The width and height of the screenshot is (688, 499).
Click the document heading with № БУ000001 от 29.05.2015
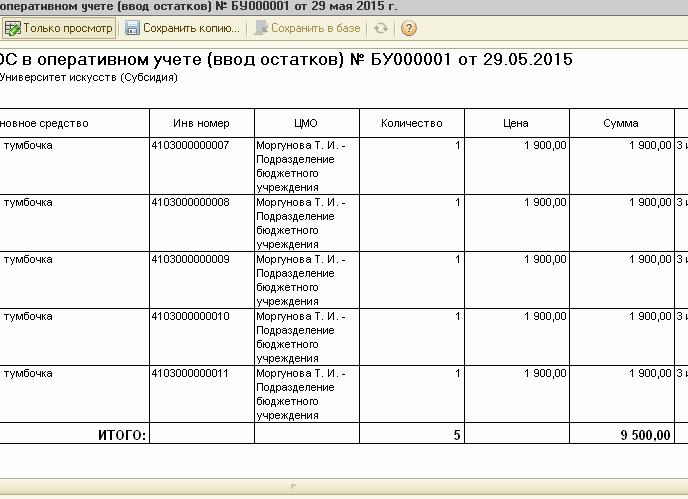[286, 59]
